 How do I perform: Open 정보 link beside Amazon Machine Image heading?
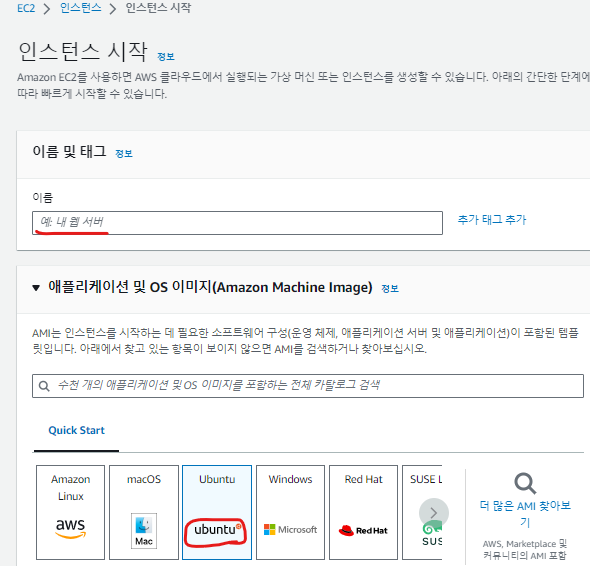click(390, 289)
